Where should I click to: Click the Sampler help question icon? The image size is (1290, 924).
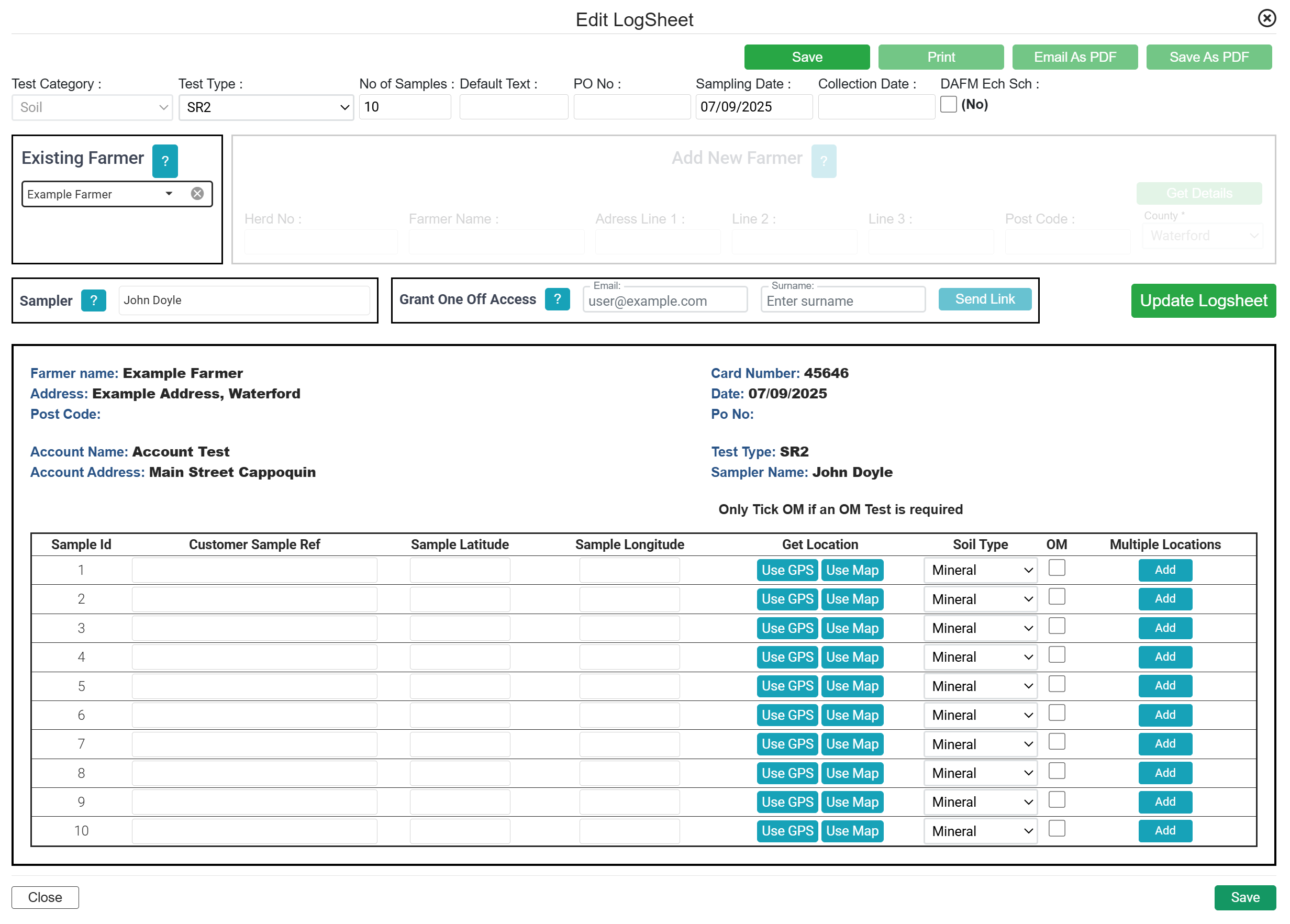pos(93,299)
